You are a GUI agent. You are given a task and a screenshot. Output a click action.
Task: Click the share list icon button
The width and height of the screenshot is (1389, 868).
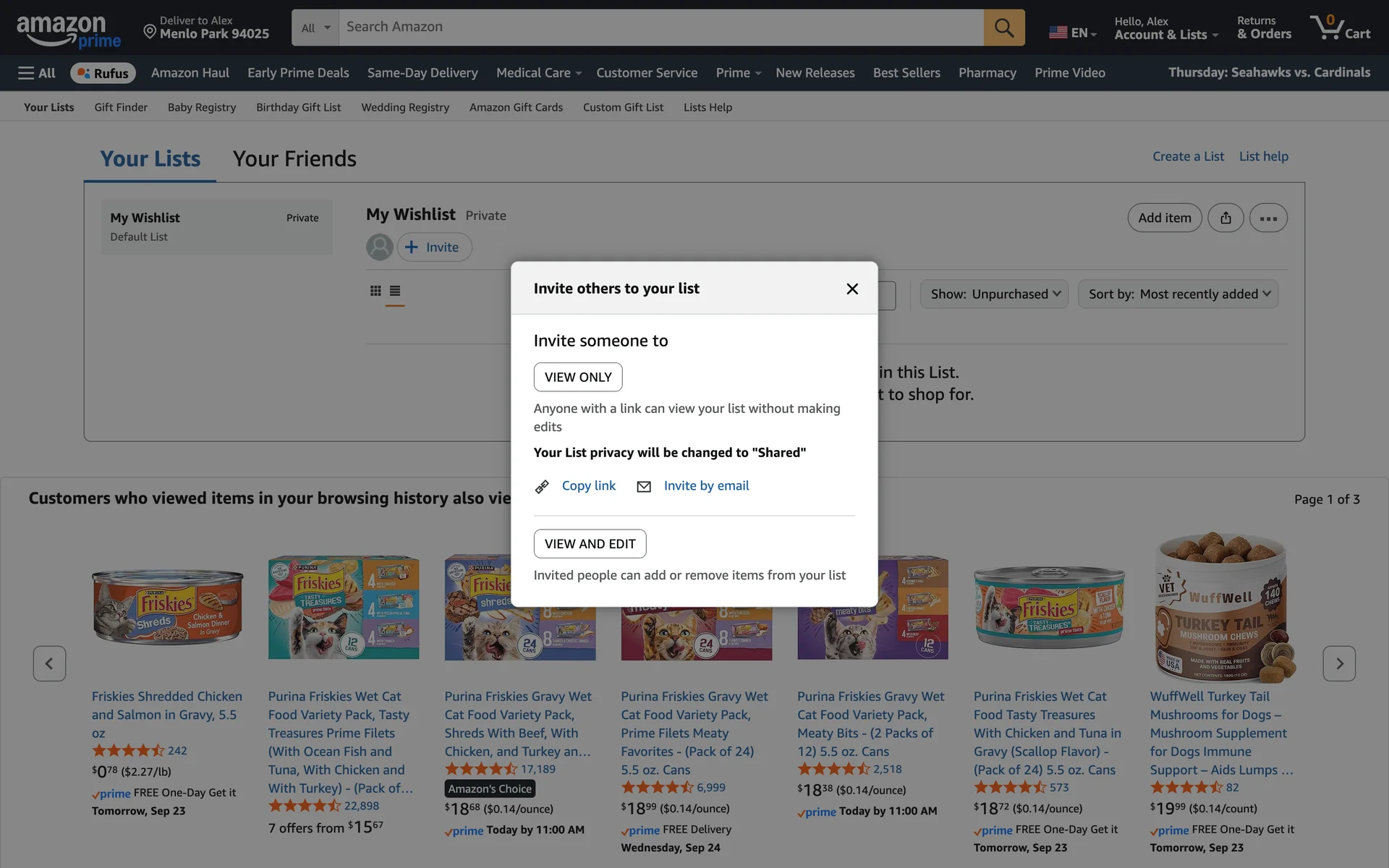(1226, 218)
